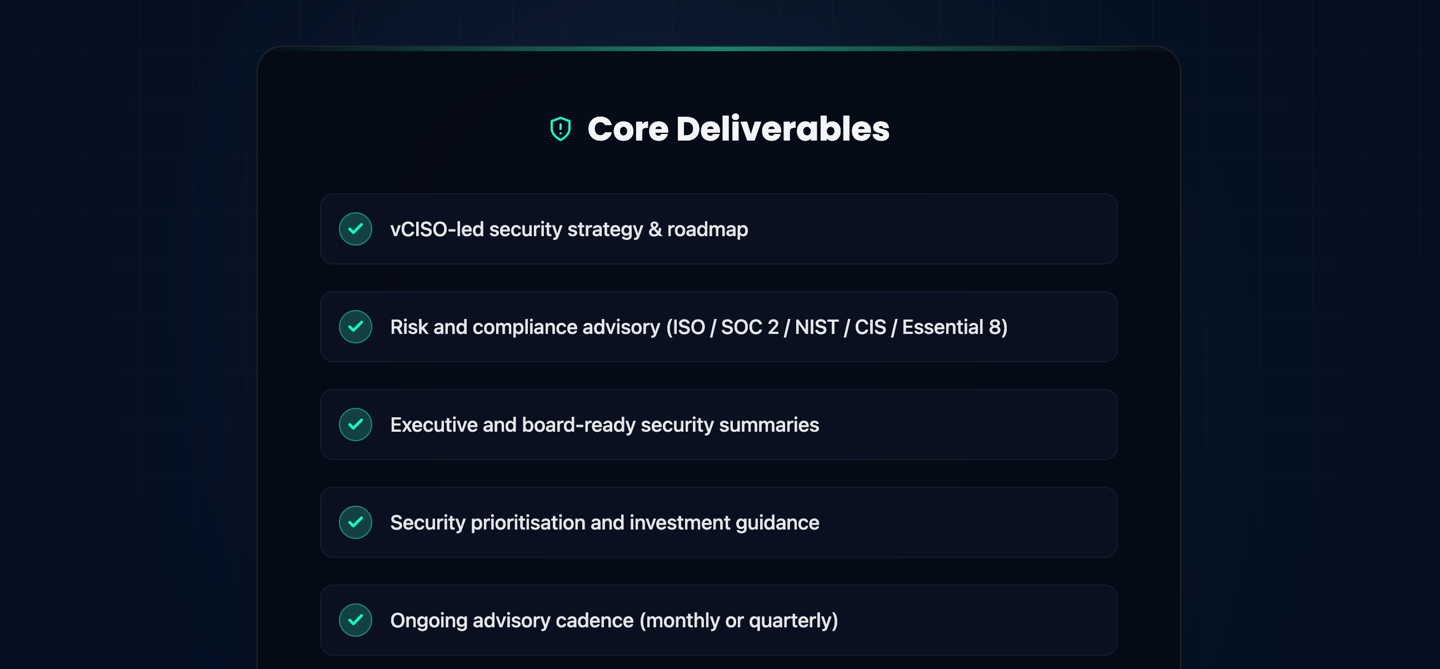1440x669 pixels.
Task: Click Executive and board-ready security summaries text
Action: click(x=604, y=425)
